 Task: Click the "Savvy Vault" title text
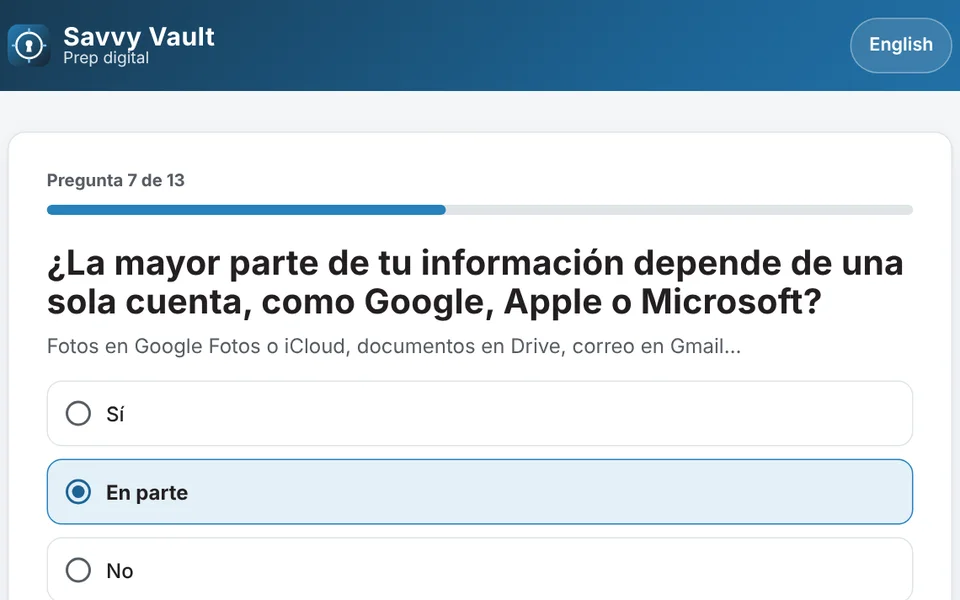point(139,37)
